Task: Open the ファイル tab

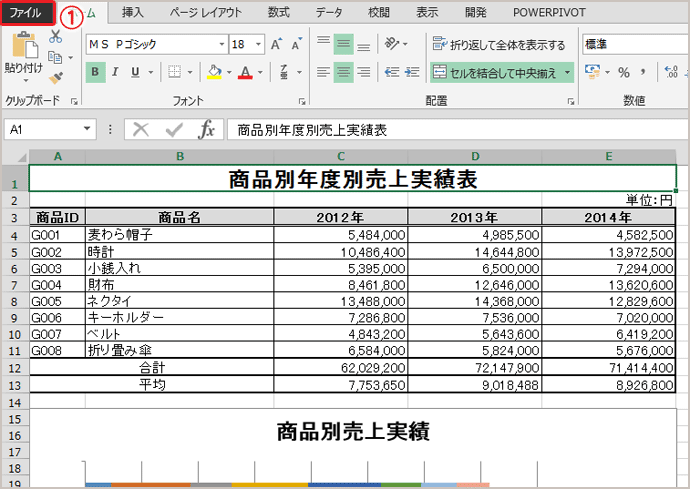Action: coord(26,12)
